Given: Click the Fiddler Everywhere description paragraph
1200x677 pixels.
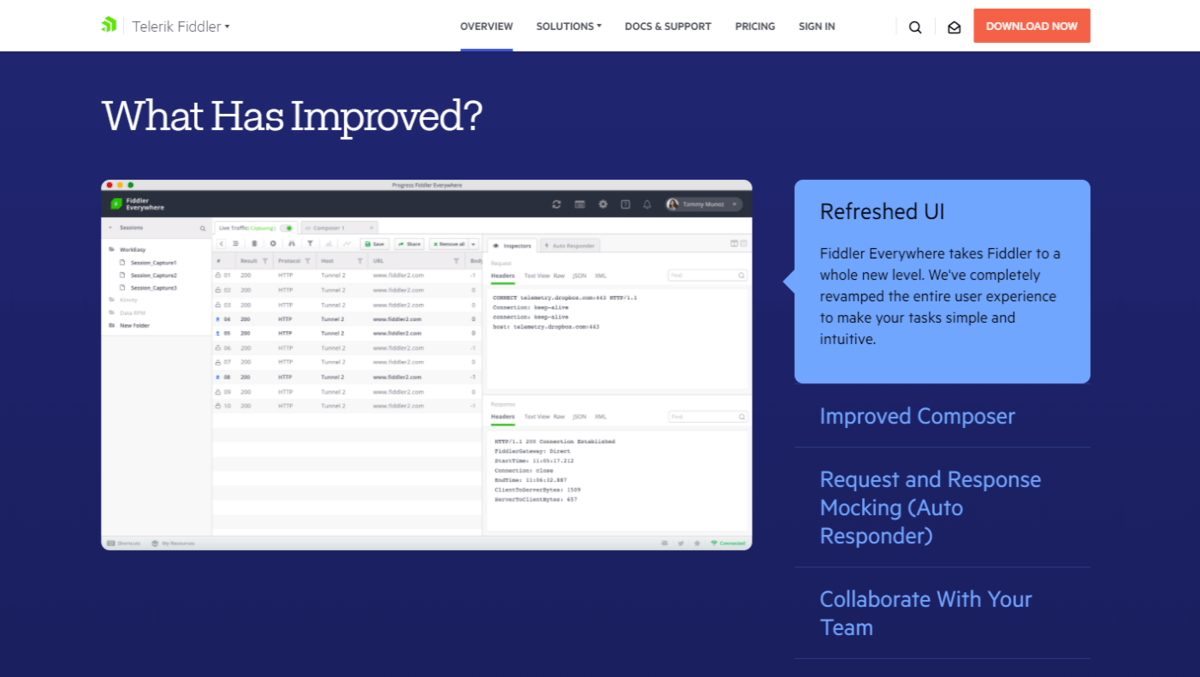Looking at the screenshot, I should [x=940, y=296].
